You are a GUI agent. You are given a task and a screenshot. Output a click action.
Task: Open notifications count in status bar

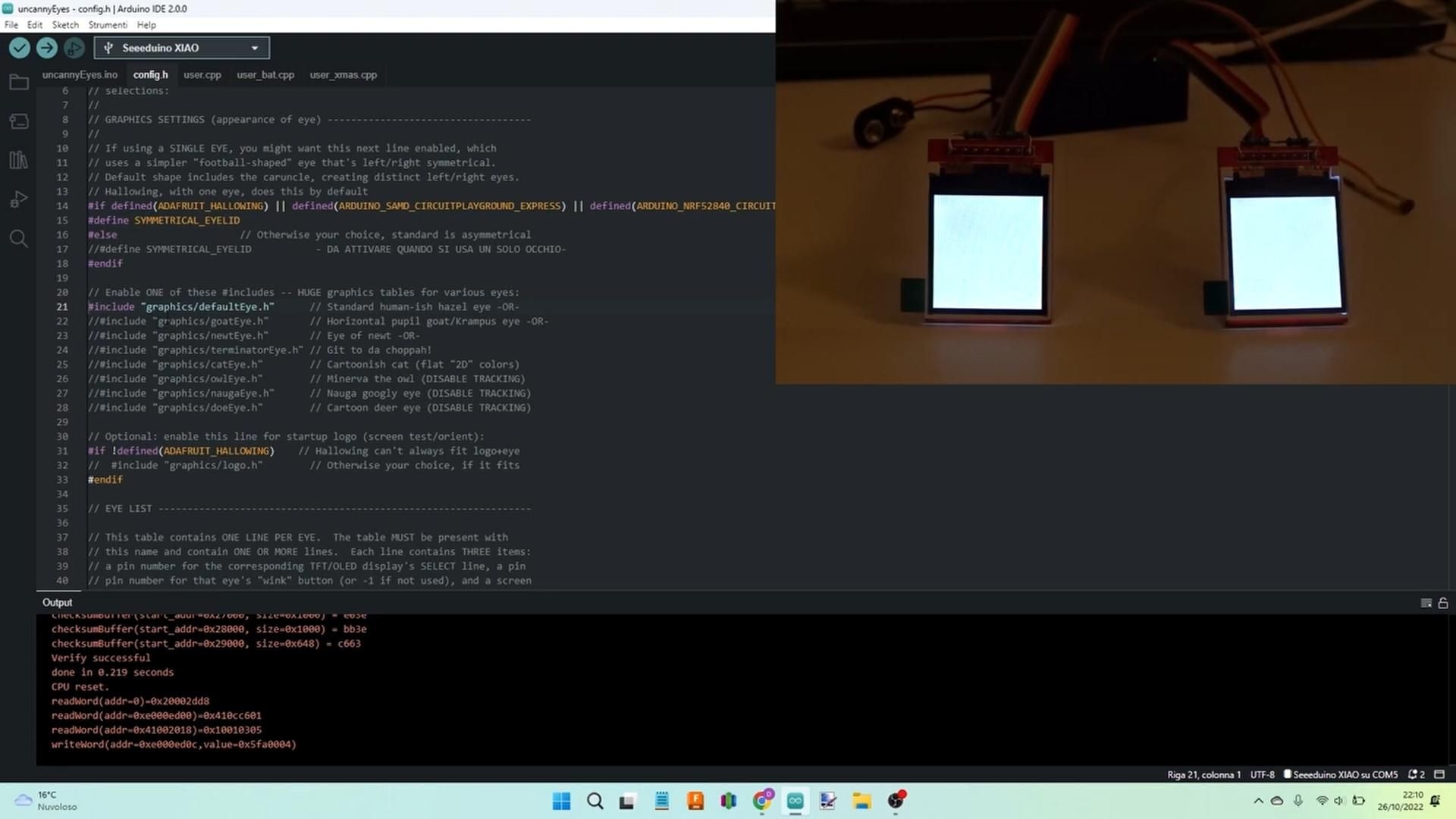click(1417, 774)
